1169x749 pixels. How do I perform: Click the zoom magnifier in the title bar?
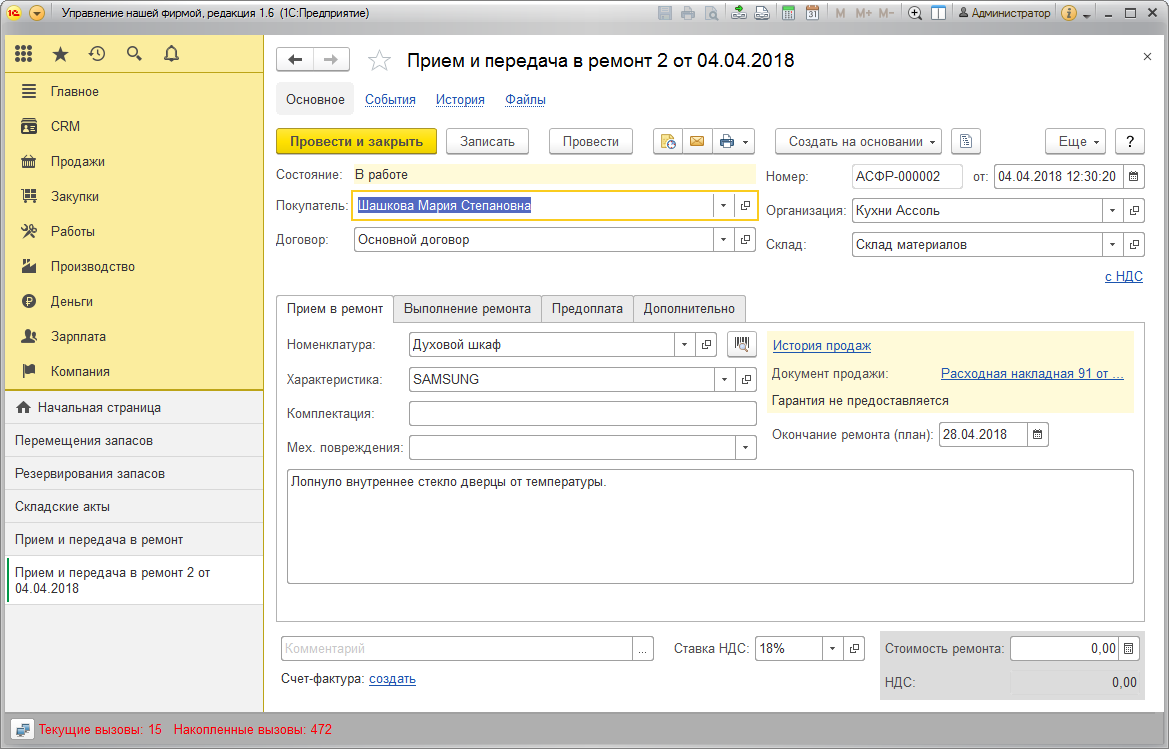(x=915, y=13)
